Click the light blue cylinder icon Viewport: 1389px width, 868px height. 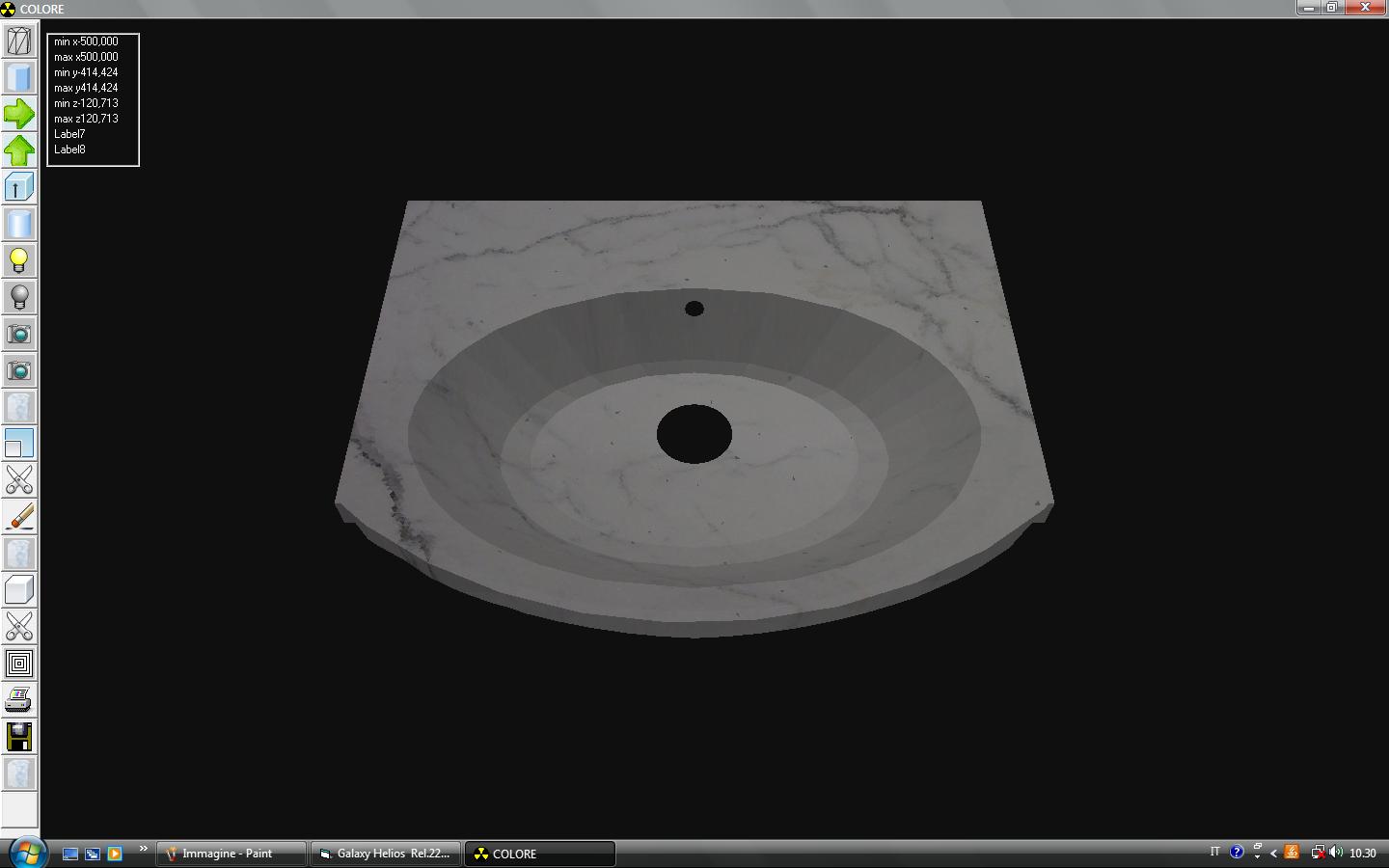point(19,224)
